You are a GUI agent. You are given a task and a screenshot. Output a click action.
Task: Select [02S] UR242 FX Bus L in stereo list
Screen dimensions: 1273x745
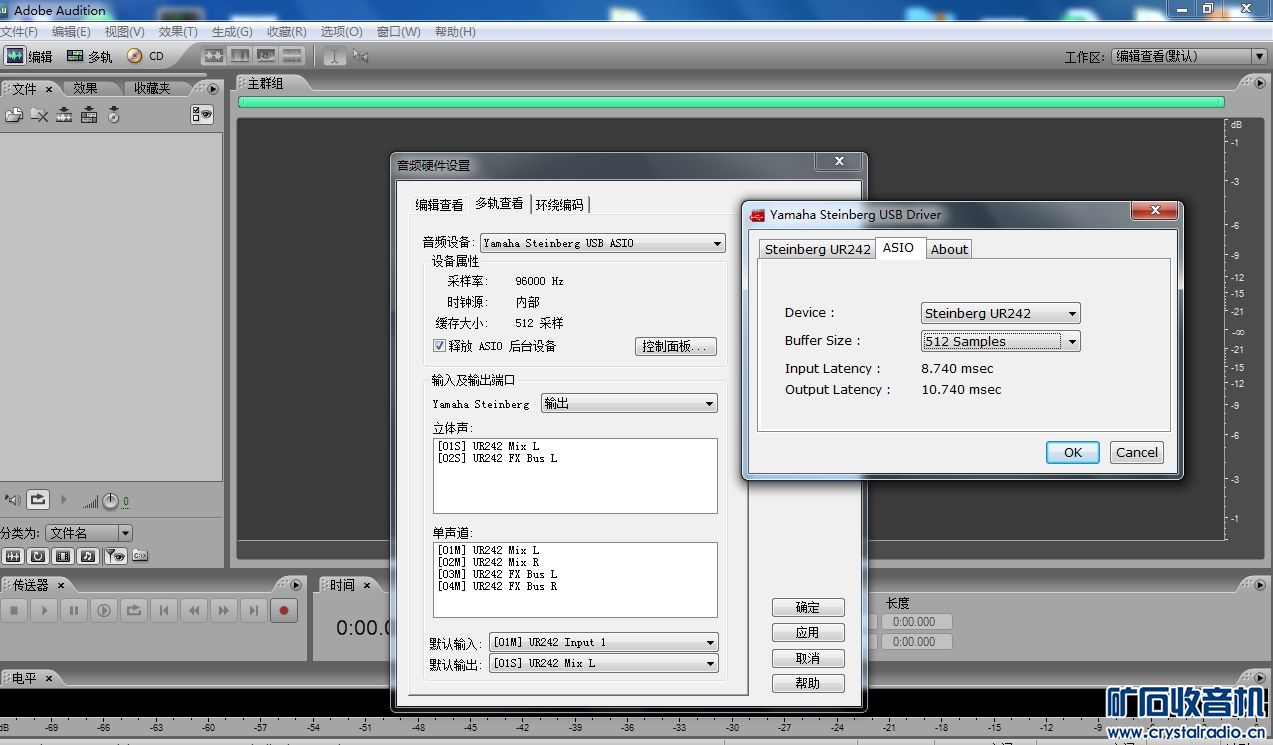pos(497,458)
